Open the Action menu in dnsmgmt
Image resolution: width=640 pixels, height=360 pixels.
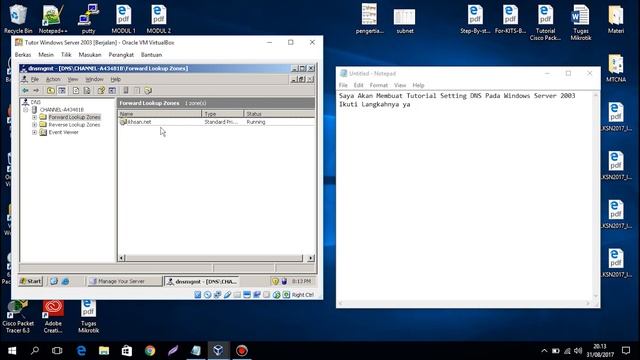53,79
